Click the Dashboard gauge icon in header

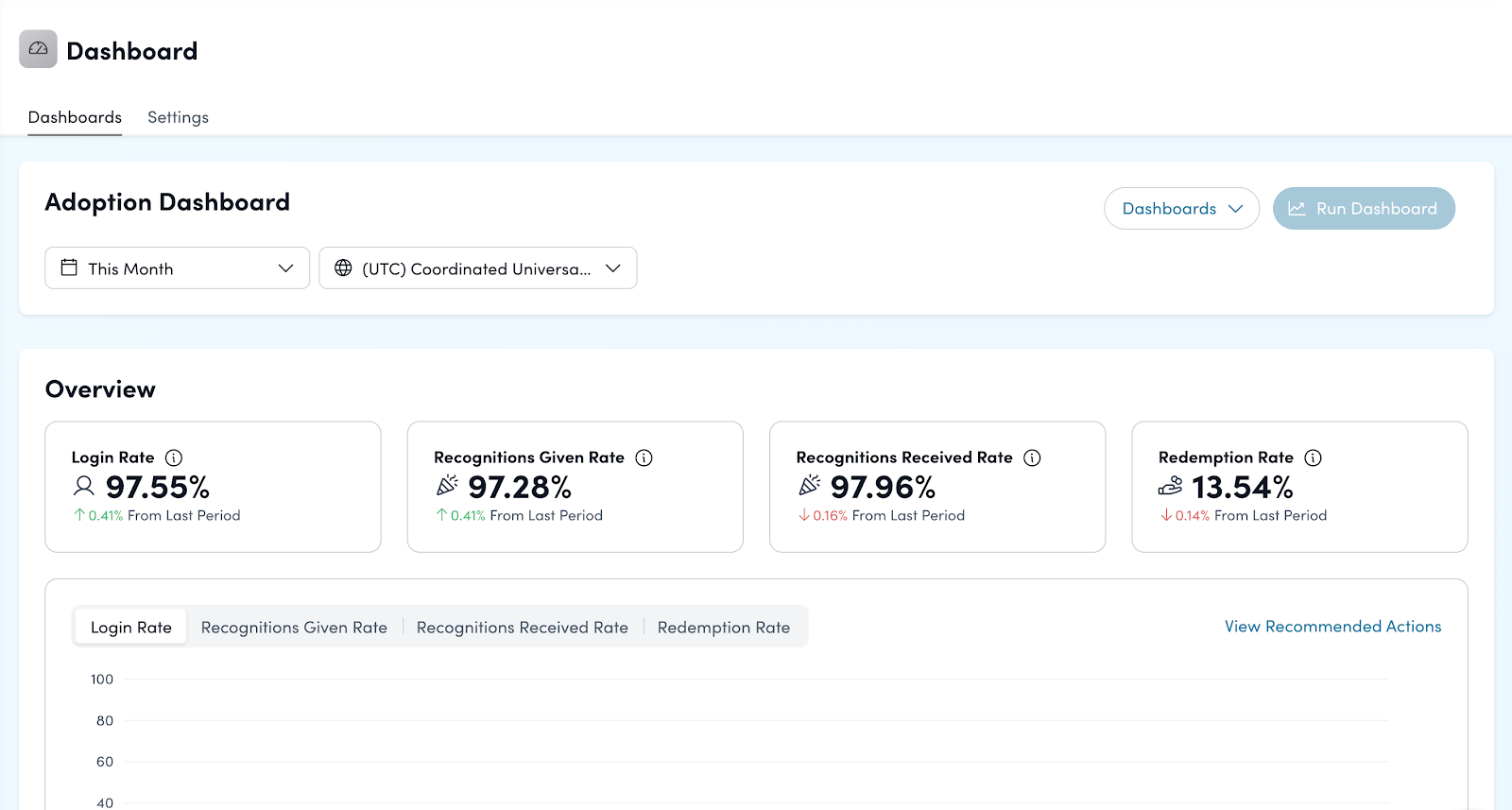point(38,49)
